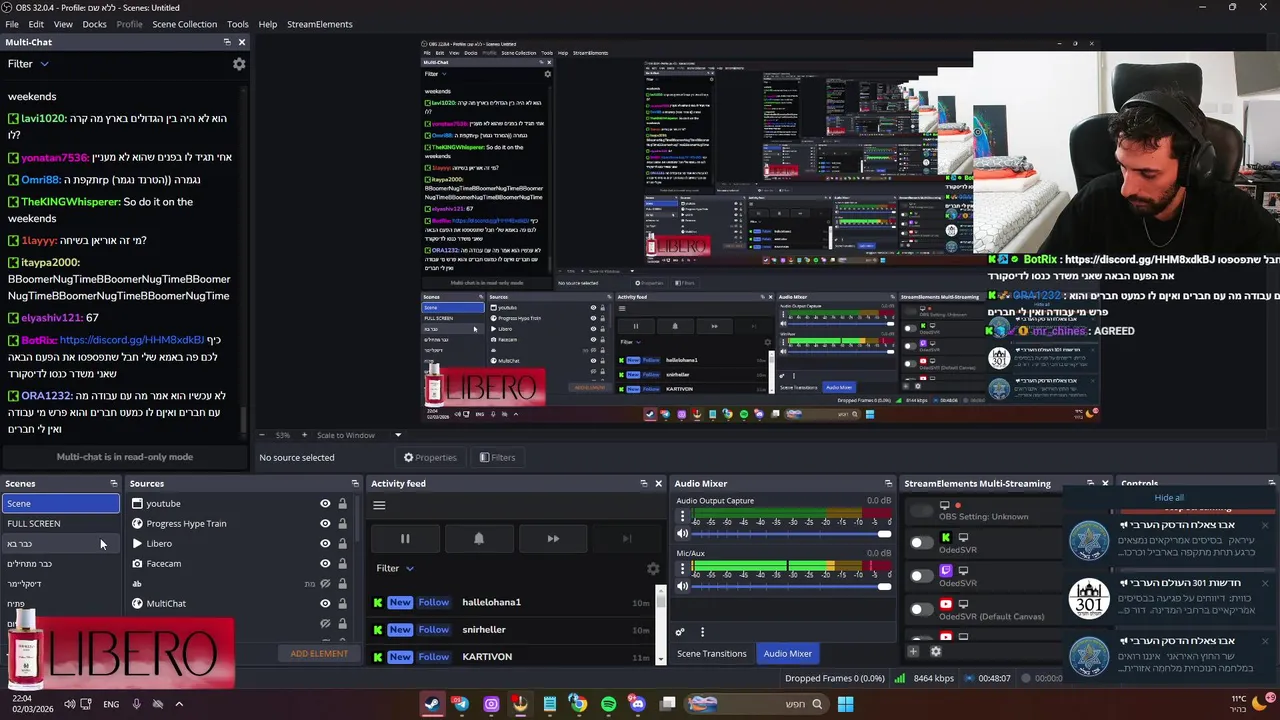The width and height of the screenshot is (1280, 720).
Task: Switch to the Scene Transitions tab
Action: pos(712,654)
